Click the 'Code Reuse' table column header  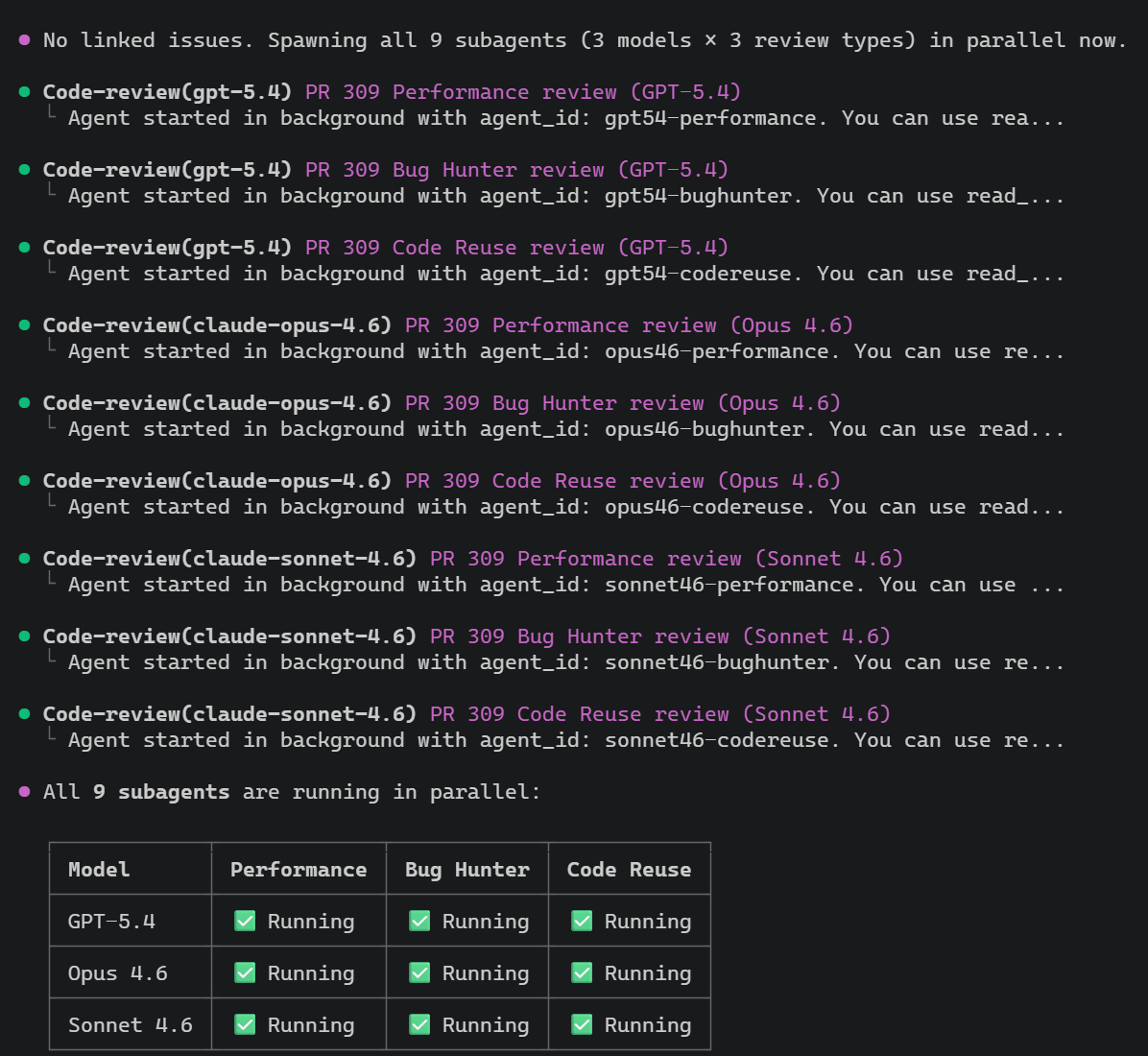(x=629, y=870)
